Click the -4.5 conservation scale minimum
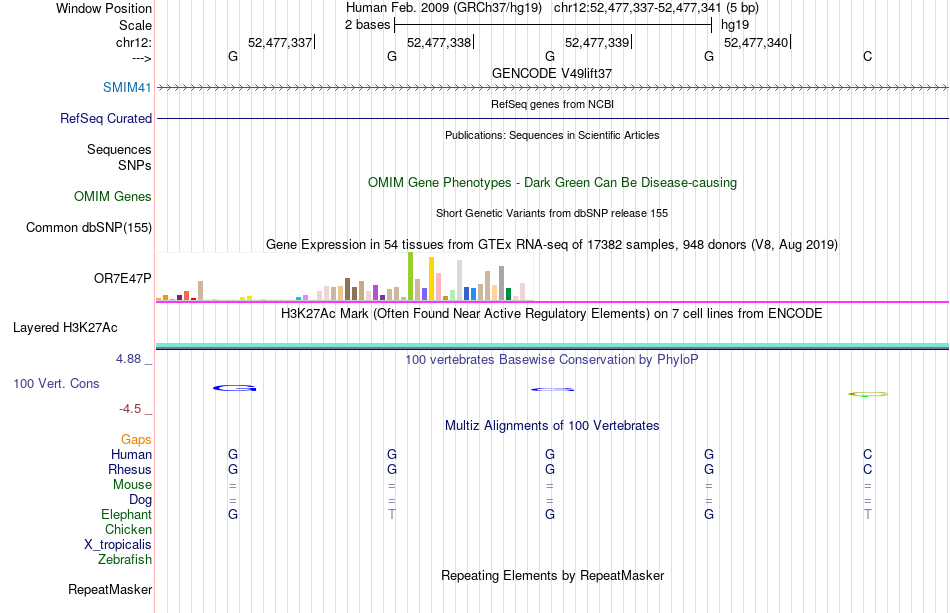Screen dimensions: 950x613 click(x=130, y=409)
